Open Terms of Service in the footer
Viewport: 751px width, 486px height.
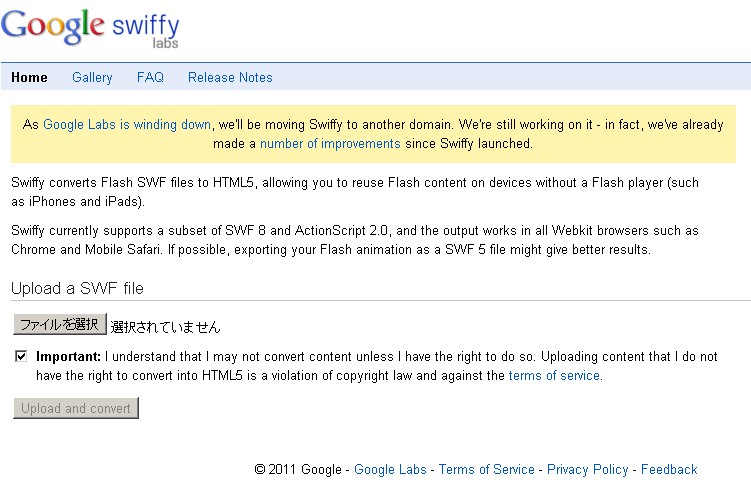click(x=486, y=469)
